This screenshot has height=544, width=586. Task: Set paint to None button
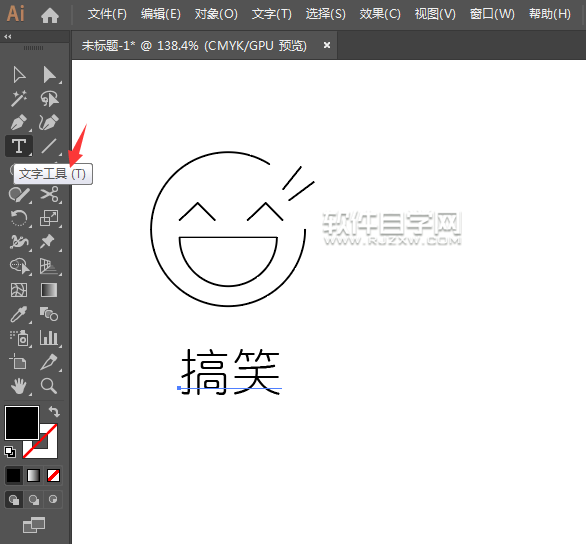[53, 476]
